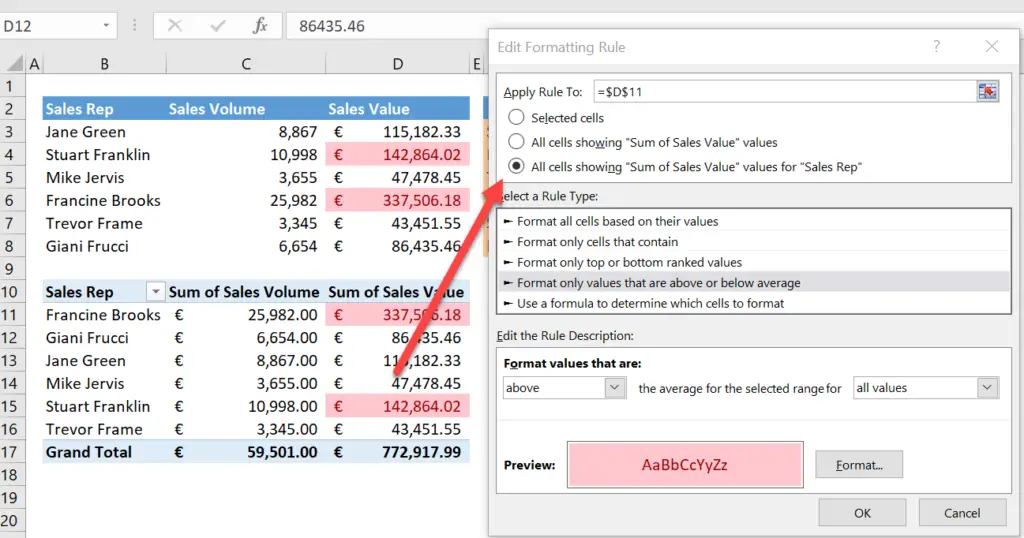
Task: Click the dialog help question mark icon
Action: click(x=936, y=46)
